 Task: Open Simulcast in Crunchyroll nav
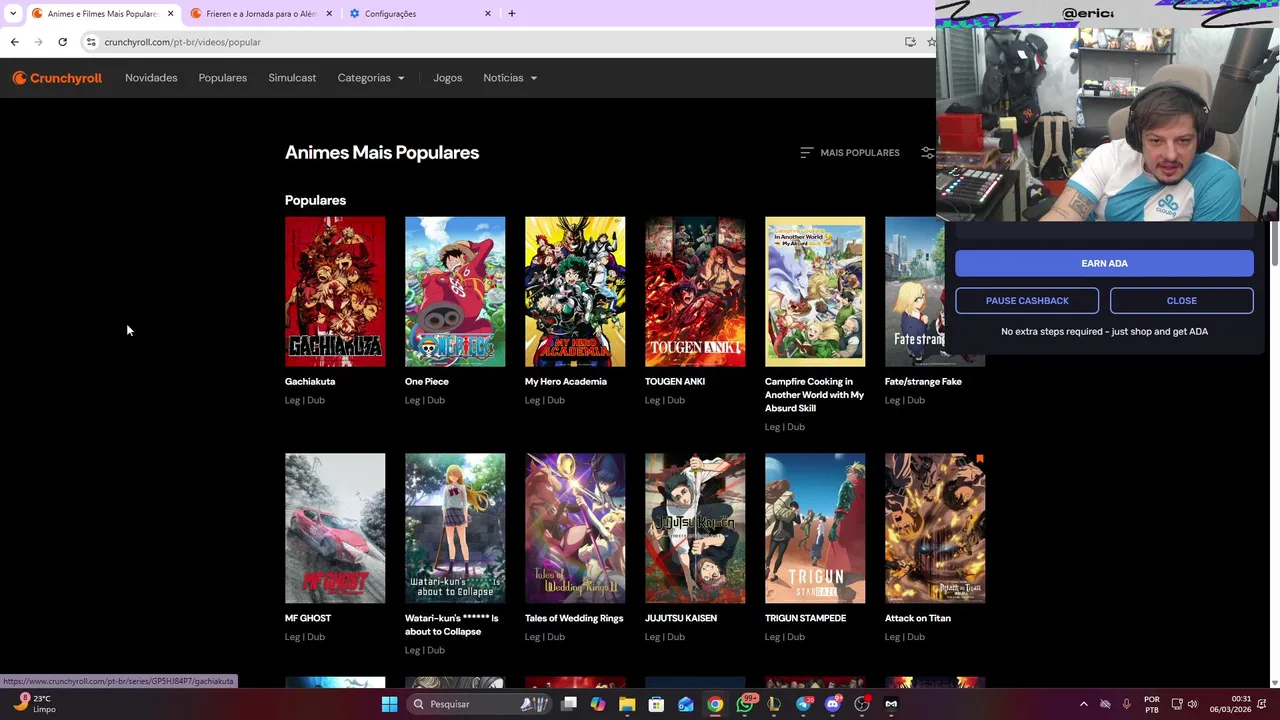click(x=292, y=78)
